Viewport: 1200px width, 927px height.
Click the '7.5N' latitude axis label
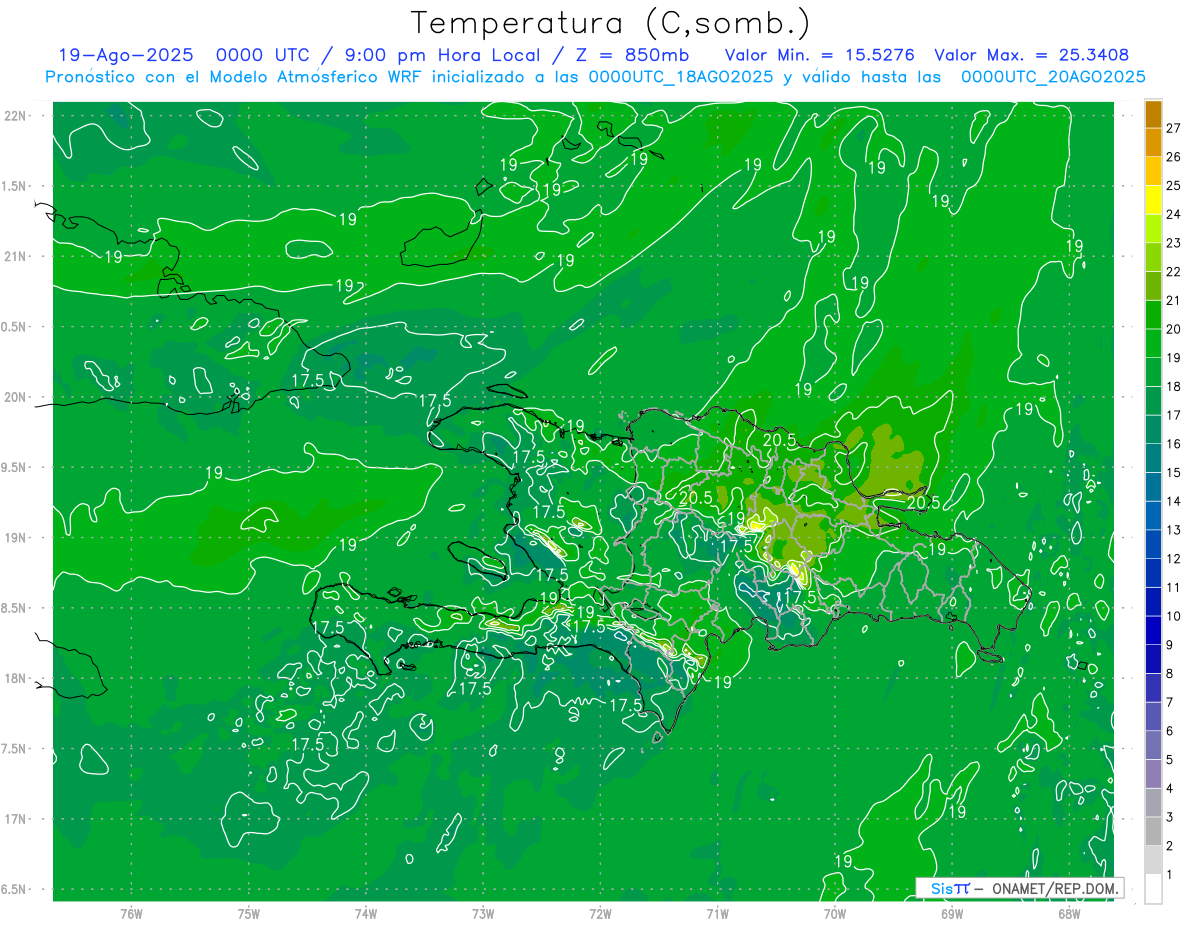[x=14, y=749]
